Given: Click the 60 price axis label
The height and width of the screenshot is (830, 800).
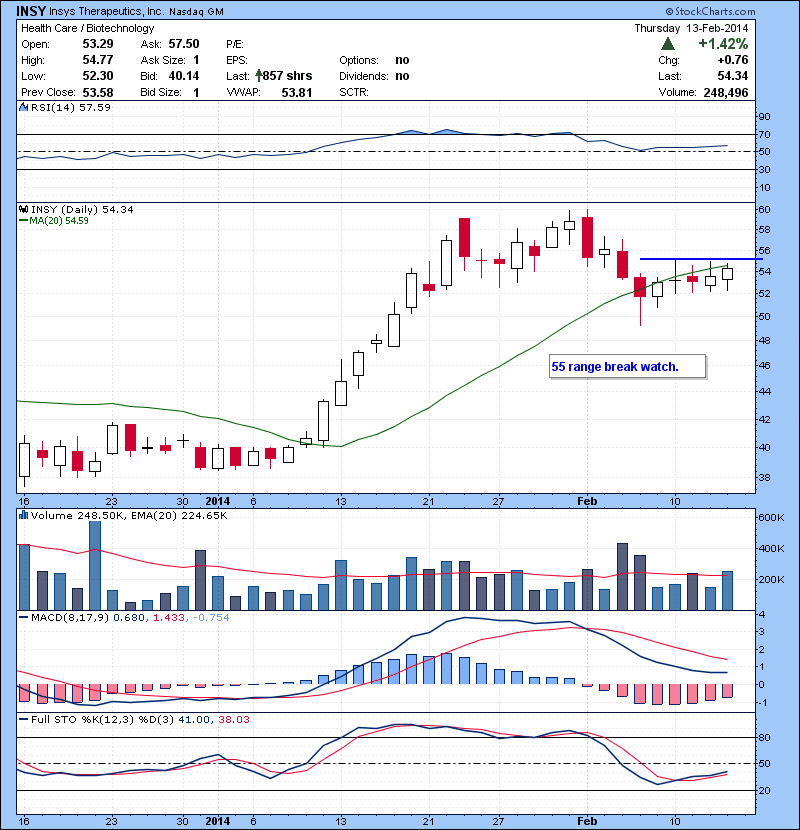Looking at the screenshot, I should pyautogui.click(x=765, y=209).
